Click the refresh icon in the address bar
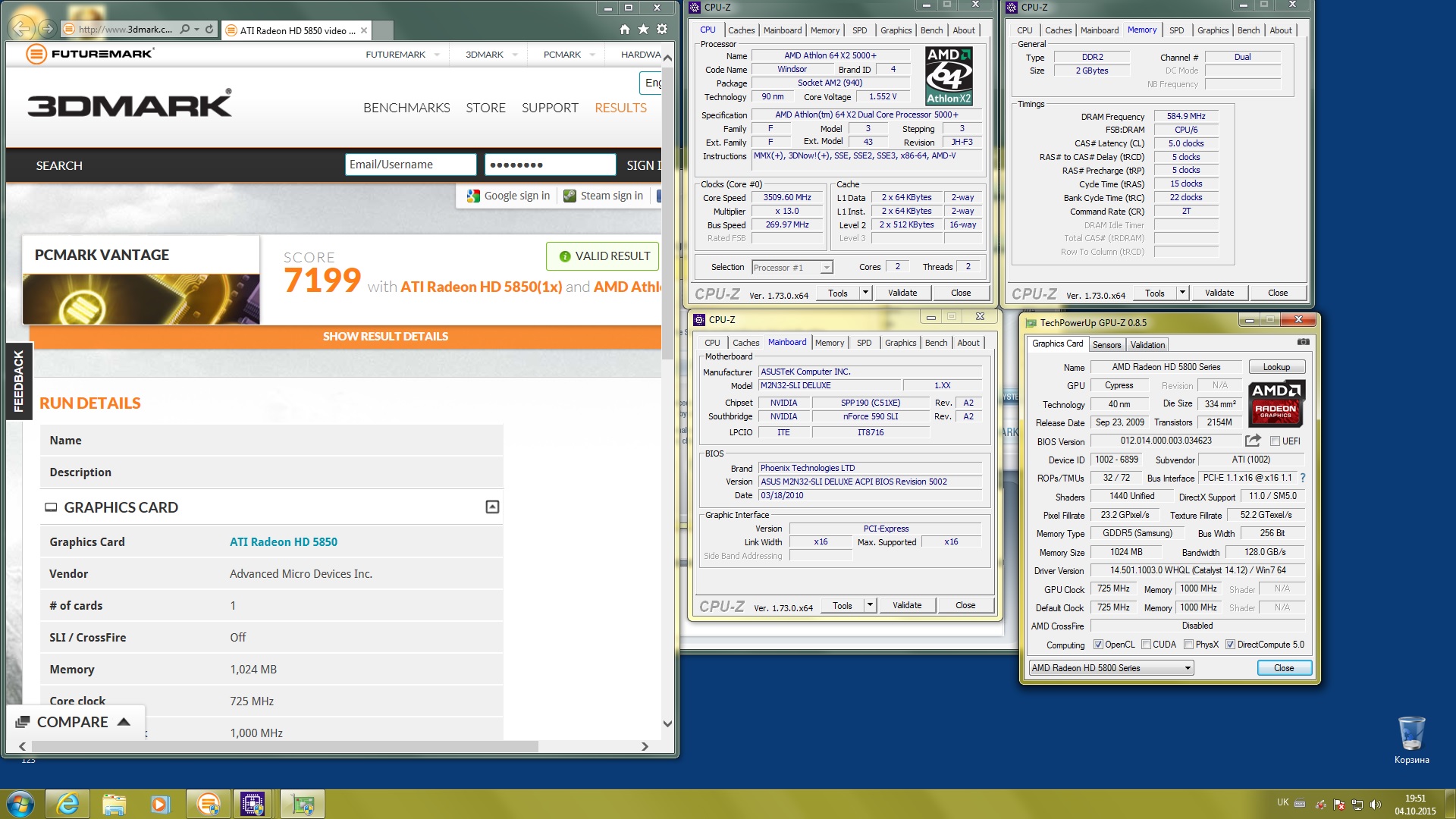 point(209,30)
